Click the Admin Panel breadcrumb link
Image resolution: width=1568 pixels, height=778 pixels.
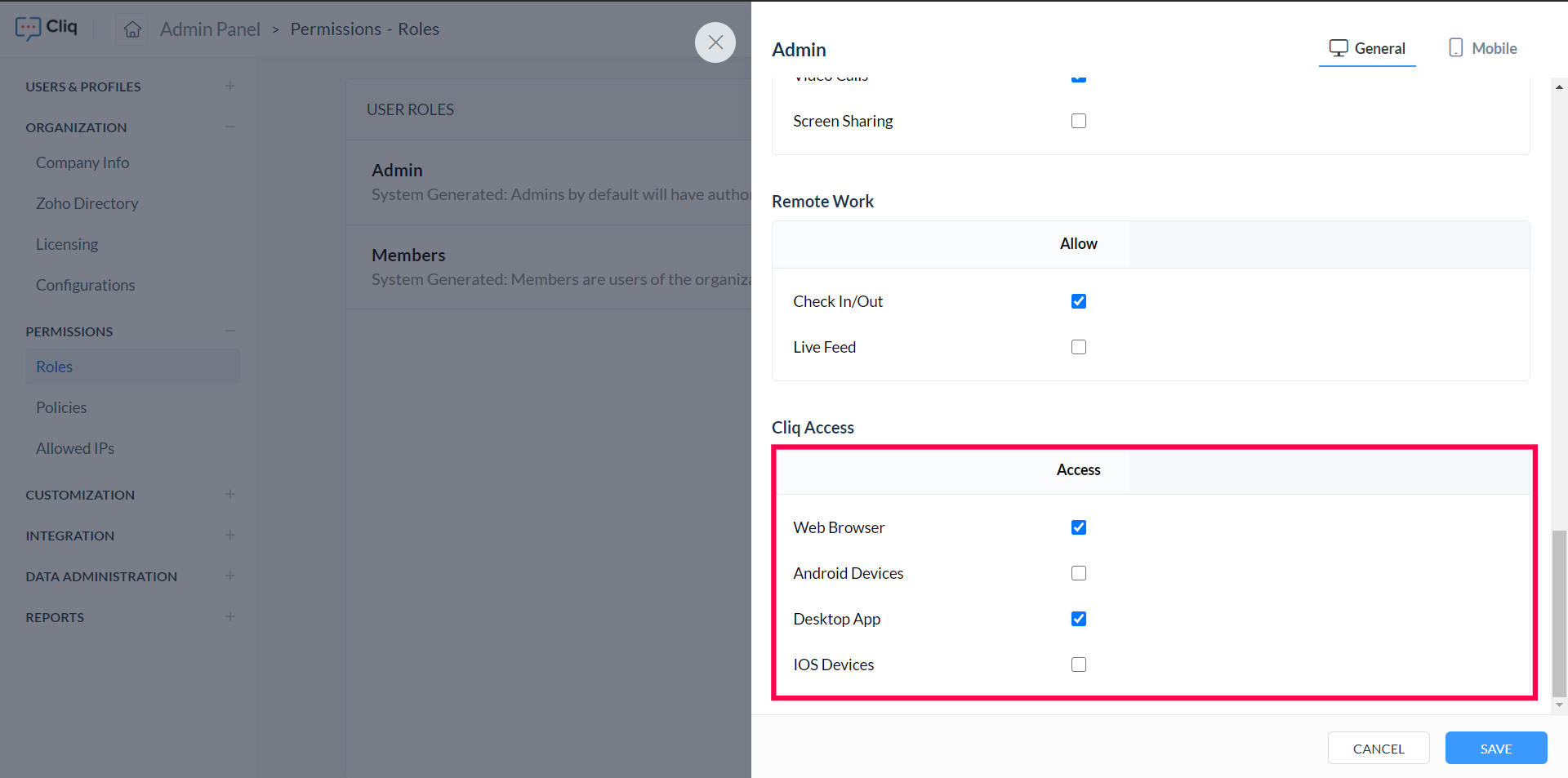coord(210,29)
